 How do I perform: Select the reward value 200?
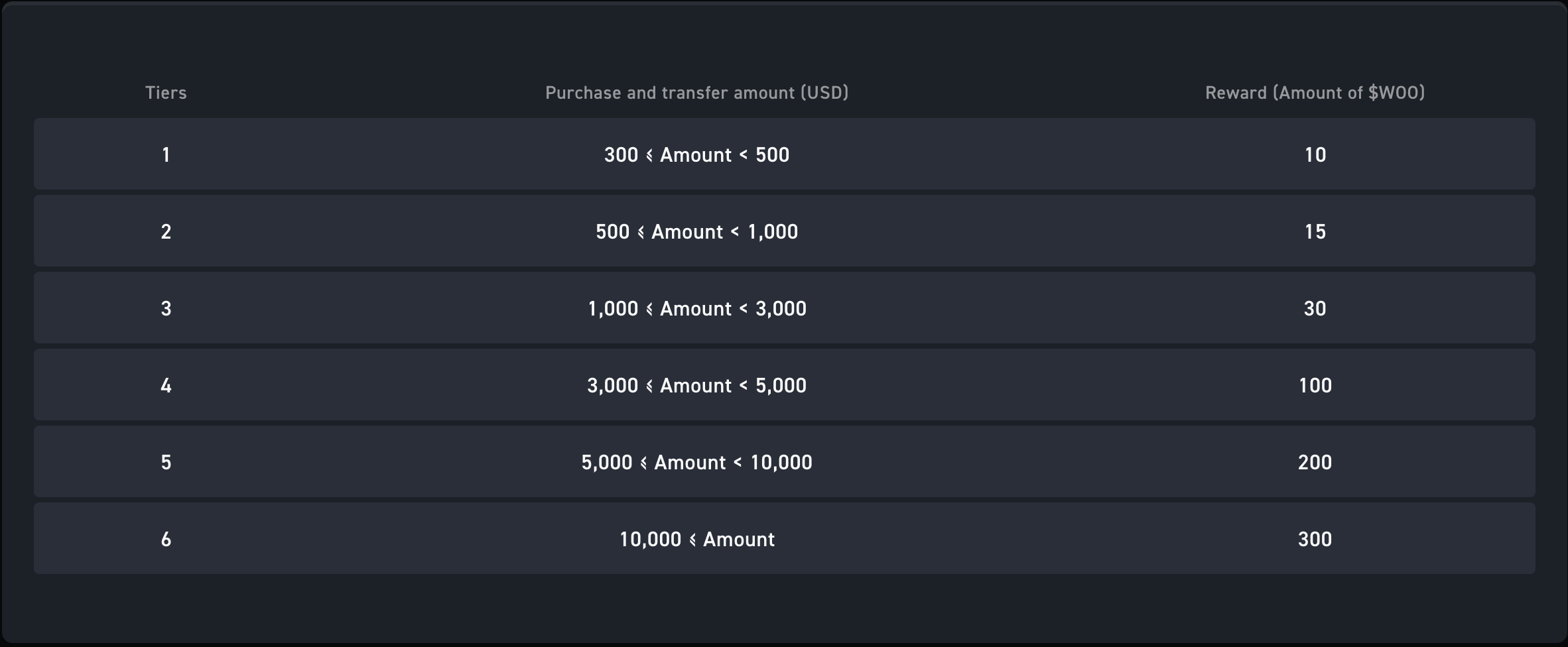click(1315, 463)
